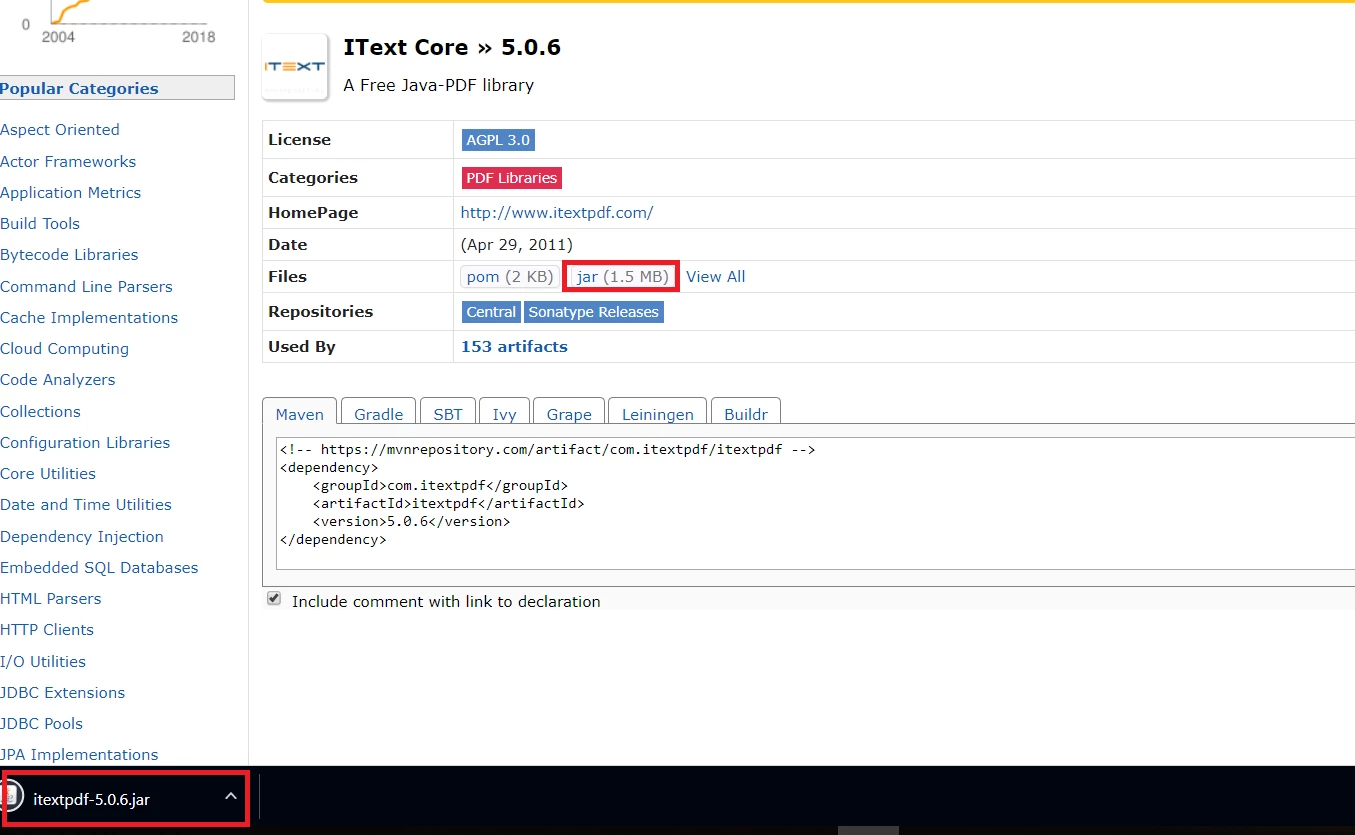This screenshot has width=1355, height=835.
Task: Open Bytecode Libraries category
Action: (x=69, y=255)
